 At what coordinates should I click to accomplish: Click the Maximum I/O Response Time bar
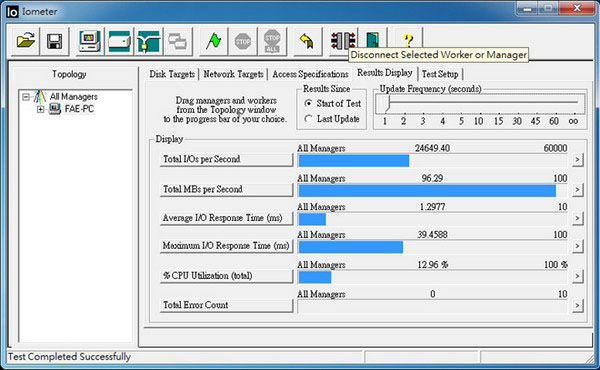[432, 247]
